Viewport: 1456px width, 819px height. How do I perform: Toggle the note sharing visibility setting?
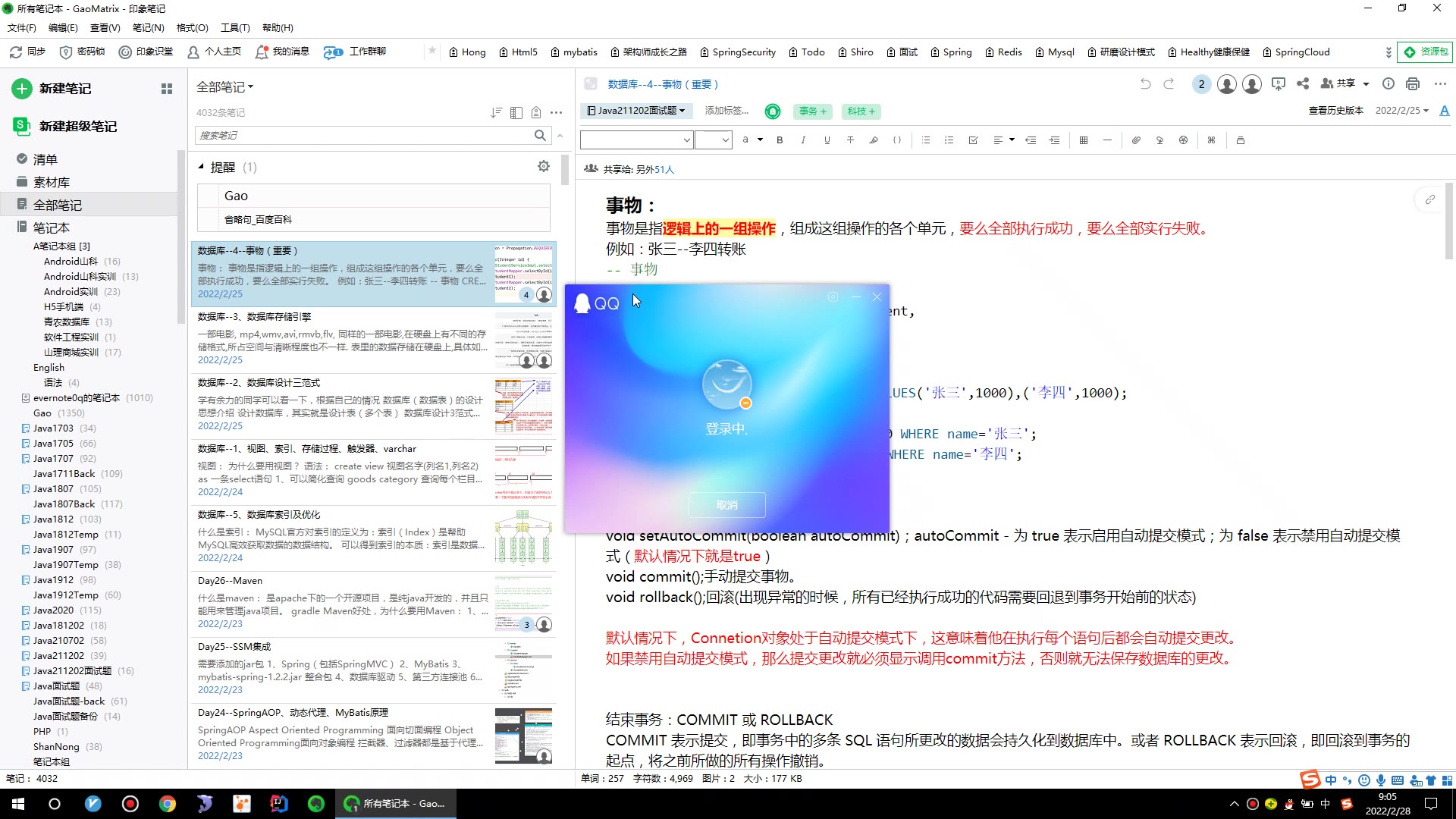pos(591,169)
